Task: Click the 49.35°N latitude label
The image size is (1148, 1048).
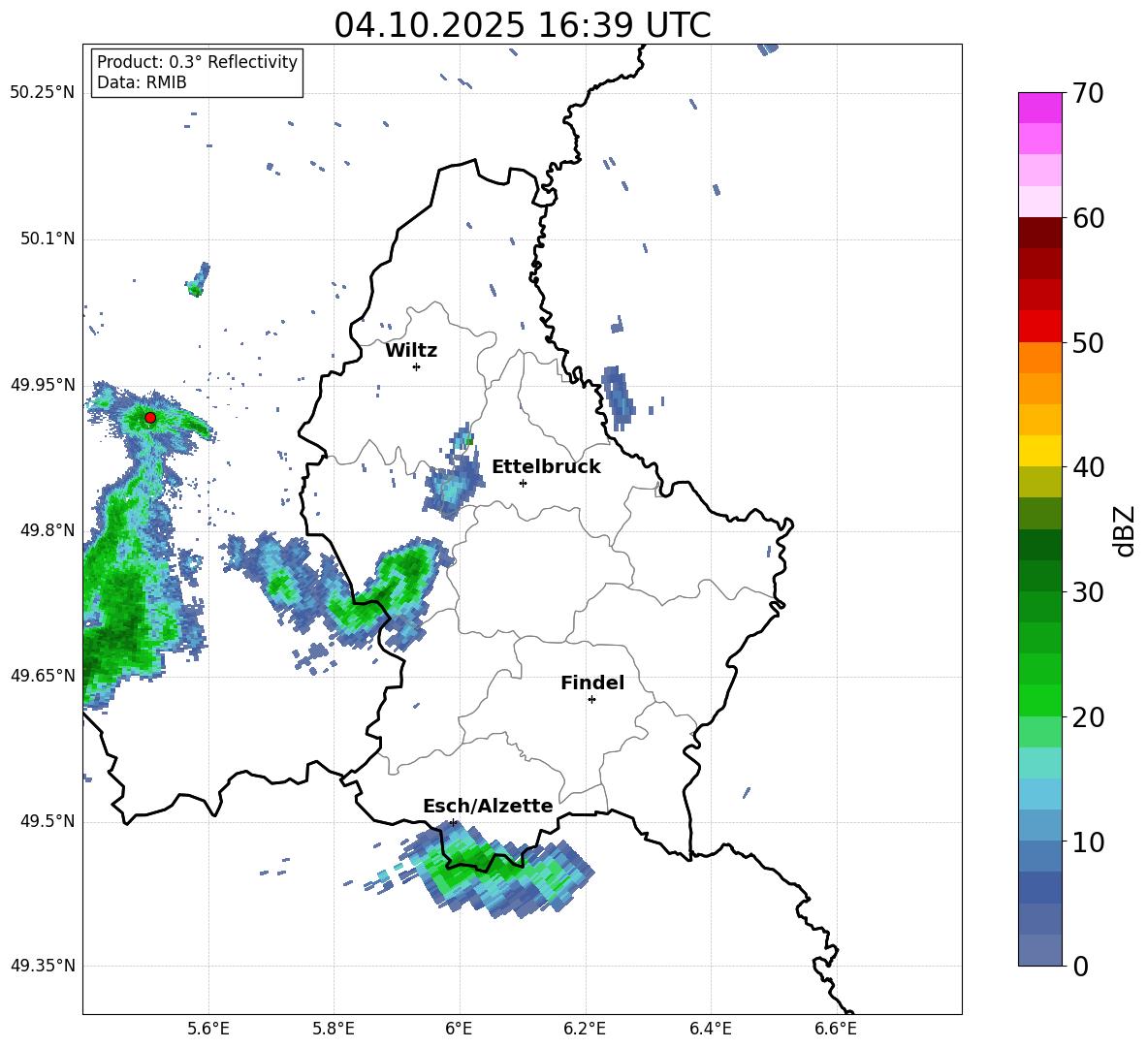Action: click(x=43, y=966)
